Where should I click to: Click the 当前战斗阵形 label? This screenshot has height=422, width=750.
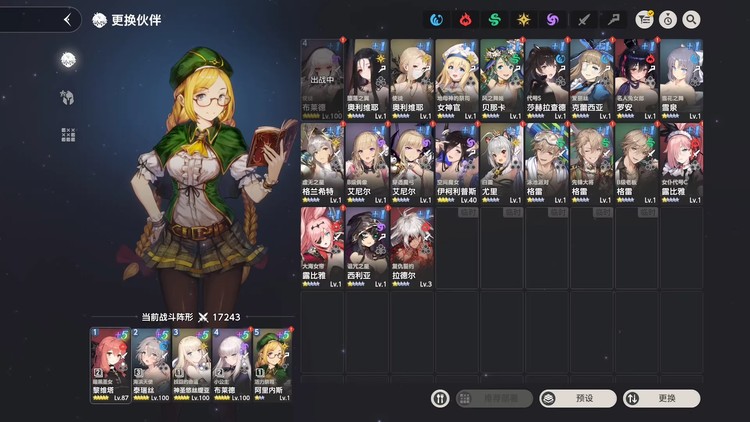coord(167,317)
